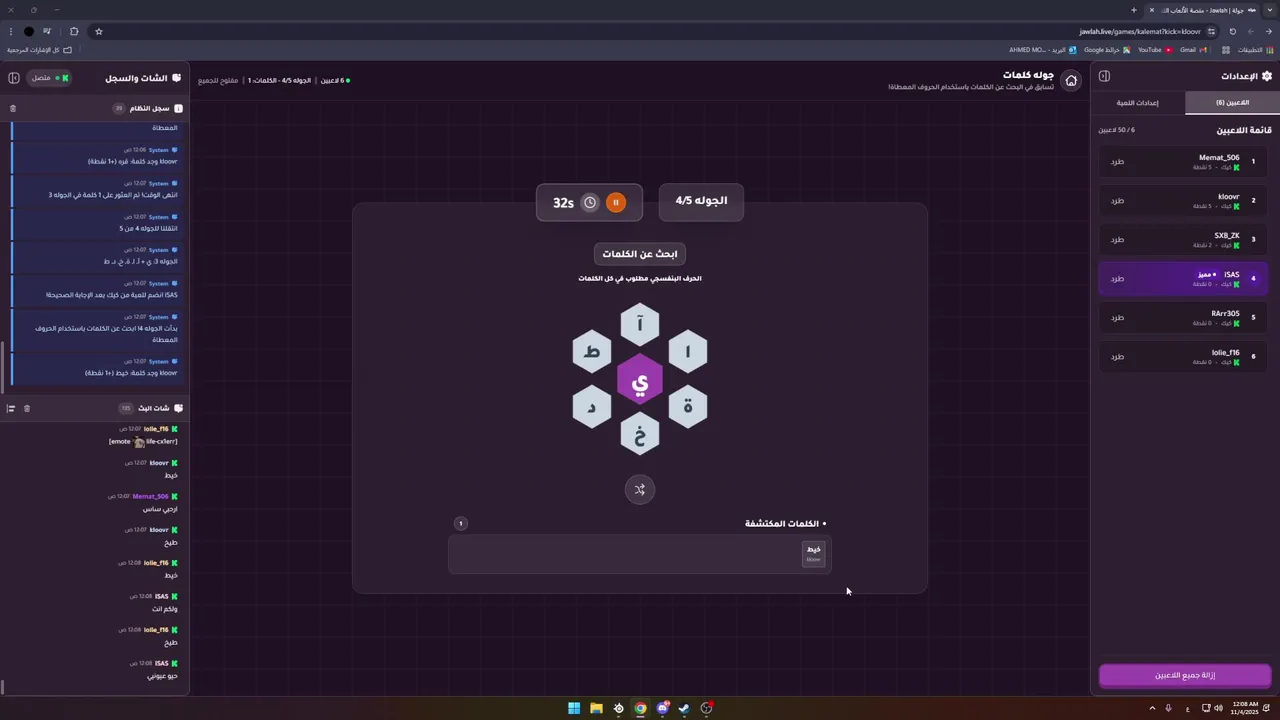Screen dimensions: 1280x720
Task: Open كل الإشارات المرجعية bookmarks folder
Action: click(40, 50)
